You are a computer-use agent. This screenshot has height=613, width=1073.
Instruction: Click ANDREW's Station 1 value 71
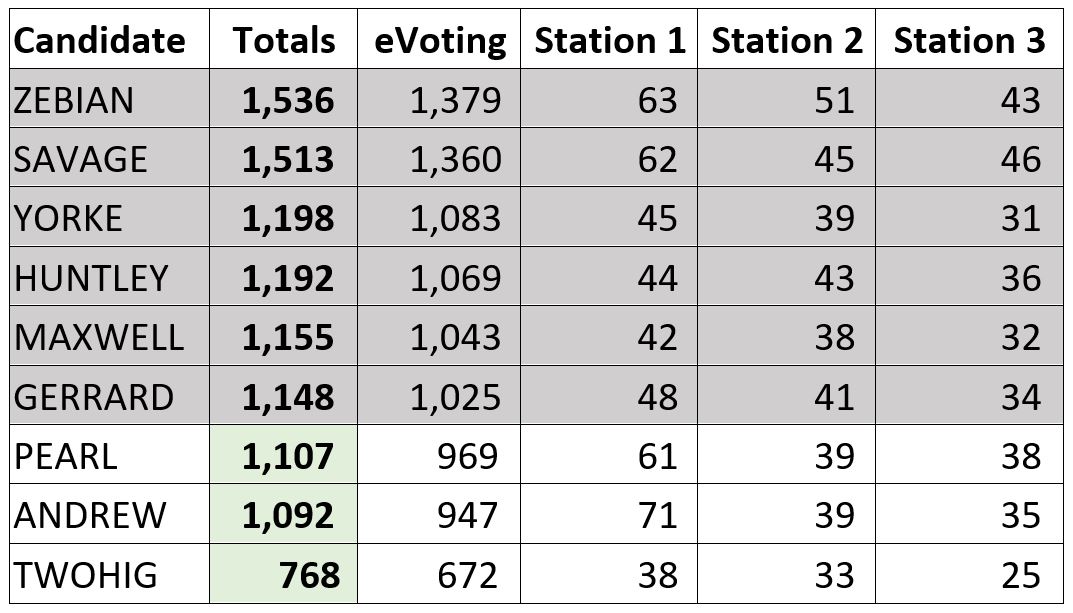(x=609, y=514)
